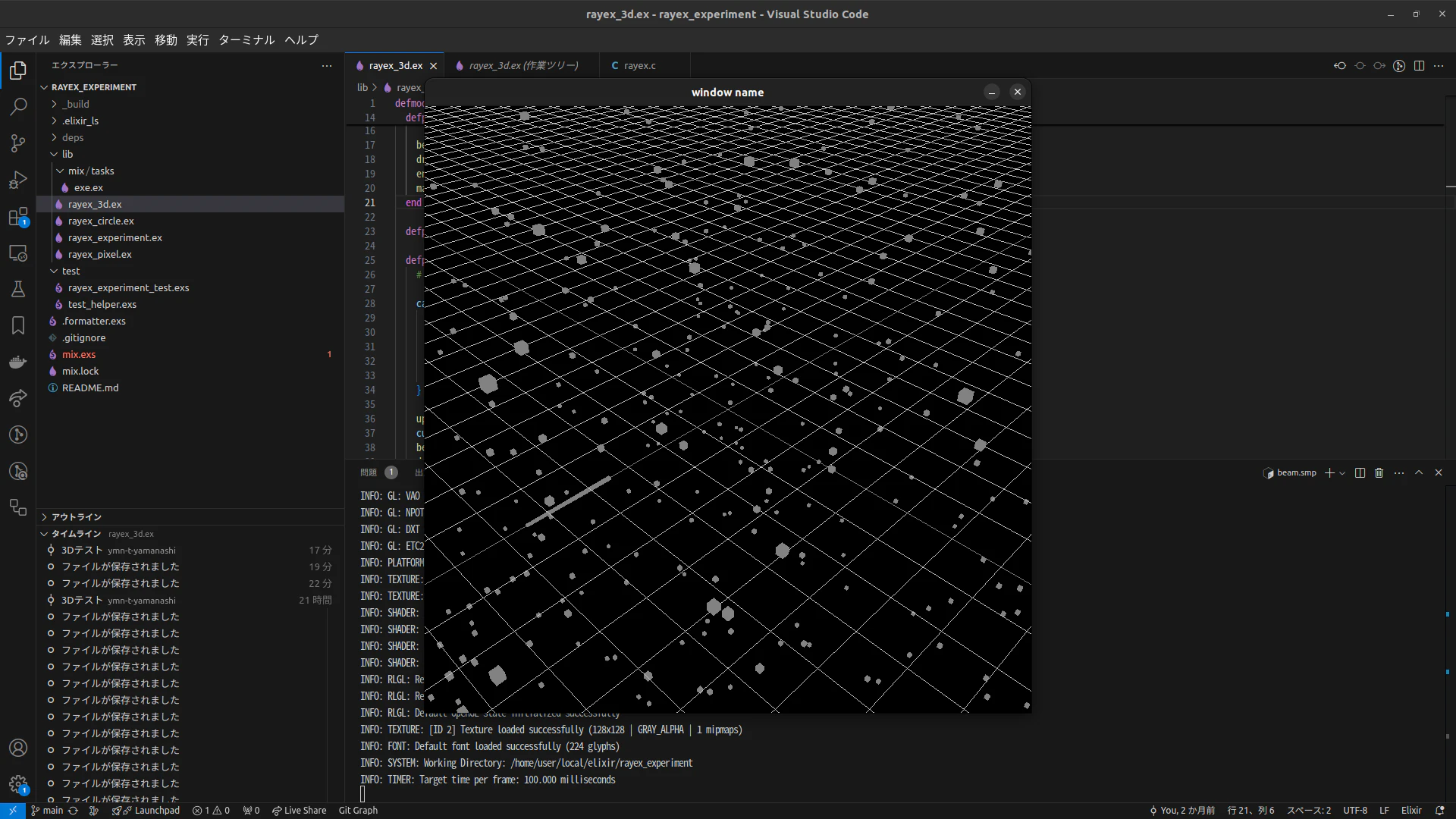The image size is (1456, 819).
Task: Click Live Share in status bar
Action: coord(300,811)
